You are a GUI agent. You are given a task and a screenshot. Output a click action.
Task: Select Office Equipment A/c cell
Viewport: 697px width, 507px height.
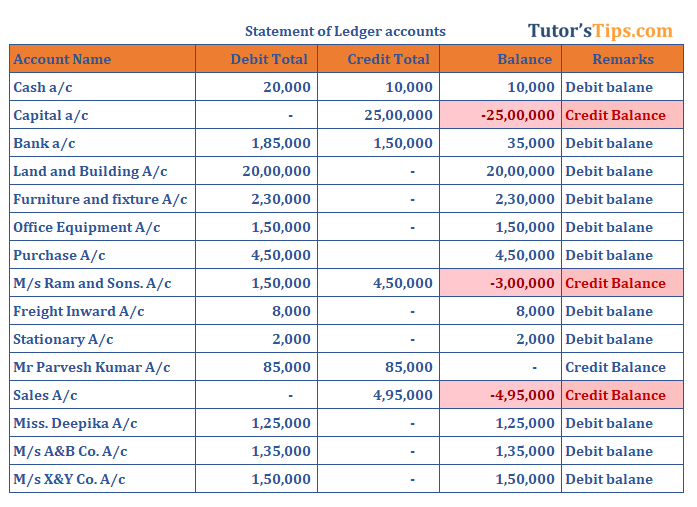point(102,227)
